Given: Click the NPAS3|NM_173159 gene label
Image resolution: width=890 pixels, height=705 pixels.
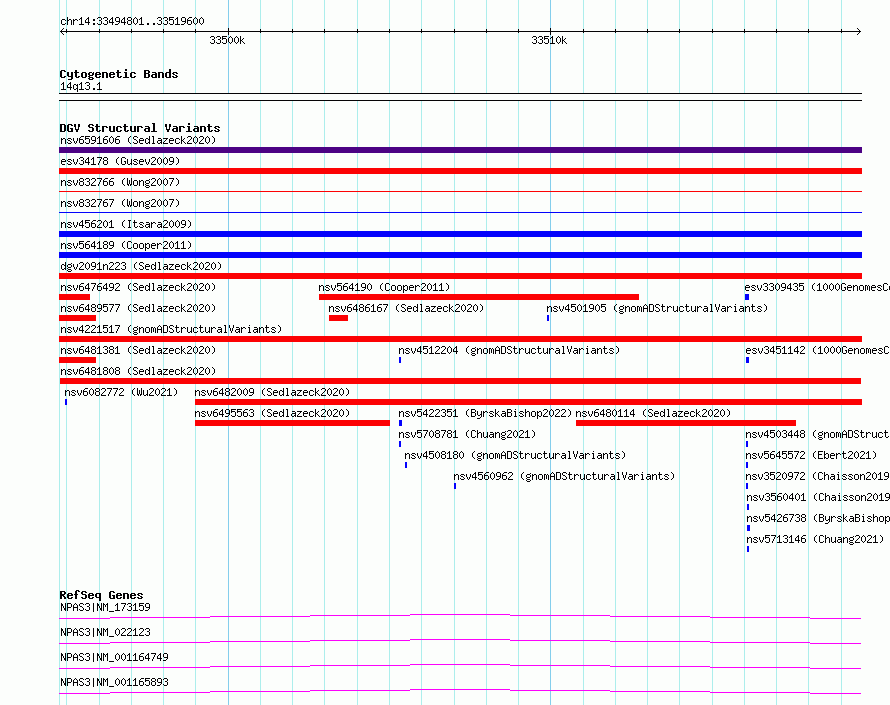Looking at the screenshot, I should [x=105, y=607].
